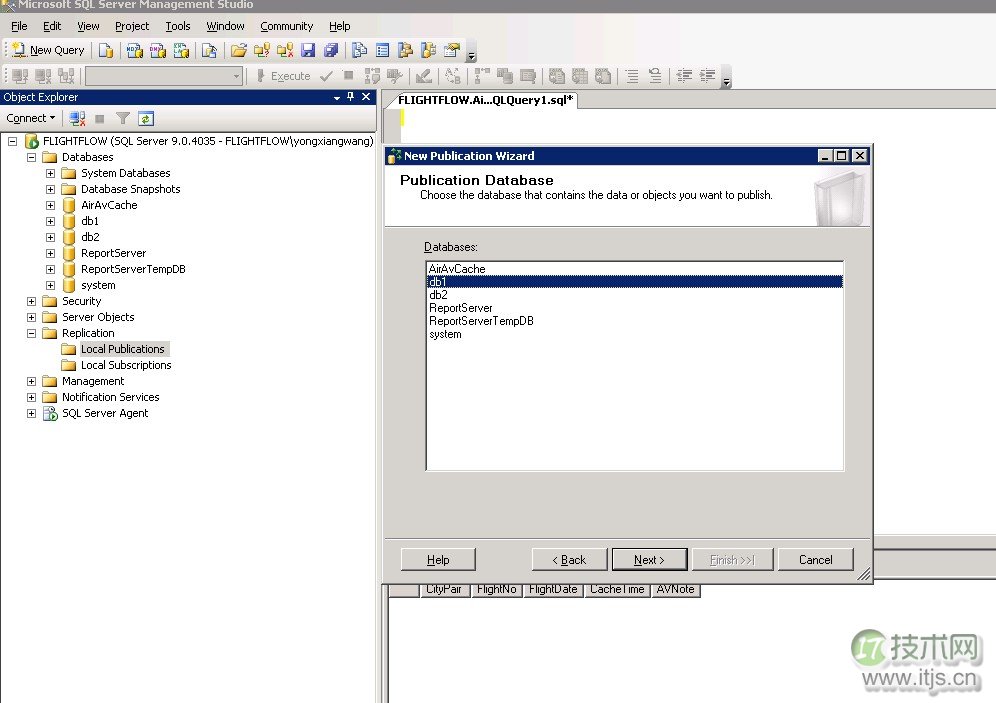The height and width of the screenshot is (703, 996).
Task: Click the Save All icon
Action: coord(331,50)
